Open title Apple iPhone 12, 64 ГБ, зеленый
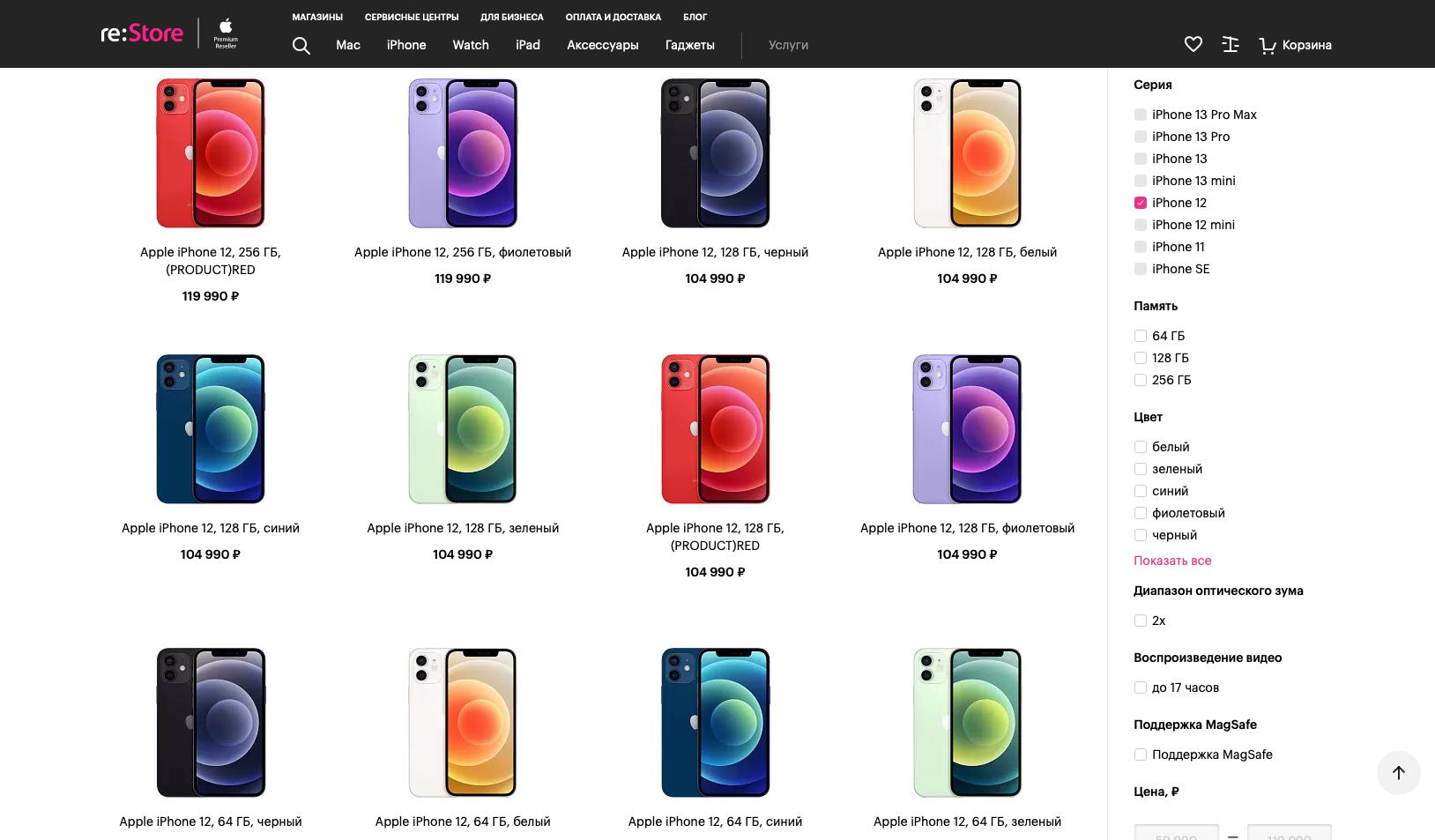This screenshot has height=840, width=1435. (x=967, y=821)
